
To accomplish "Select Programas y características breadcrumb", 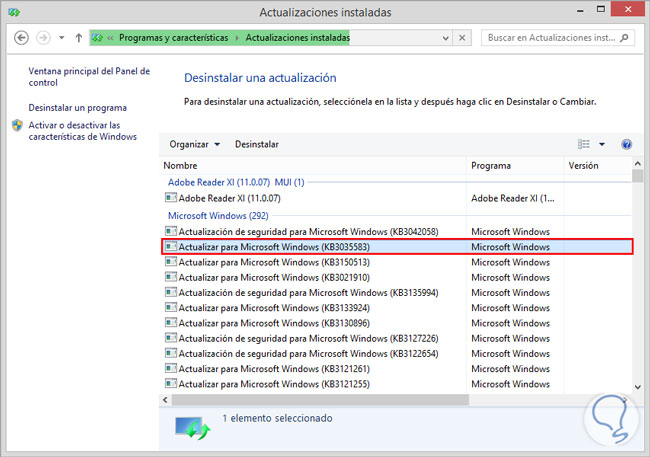I will click(173, 38).
